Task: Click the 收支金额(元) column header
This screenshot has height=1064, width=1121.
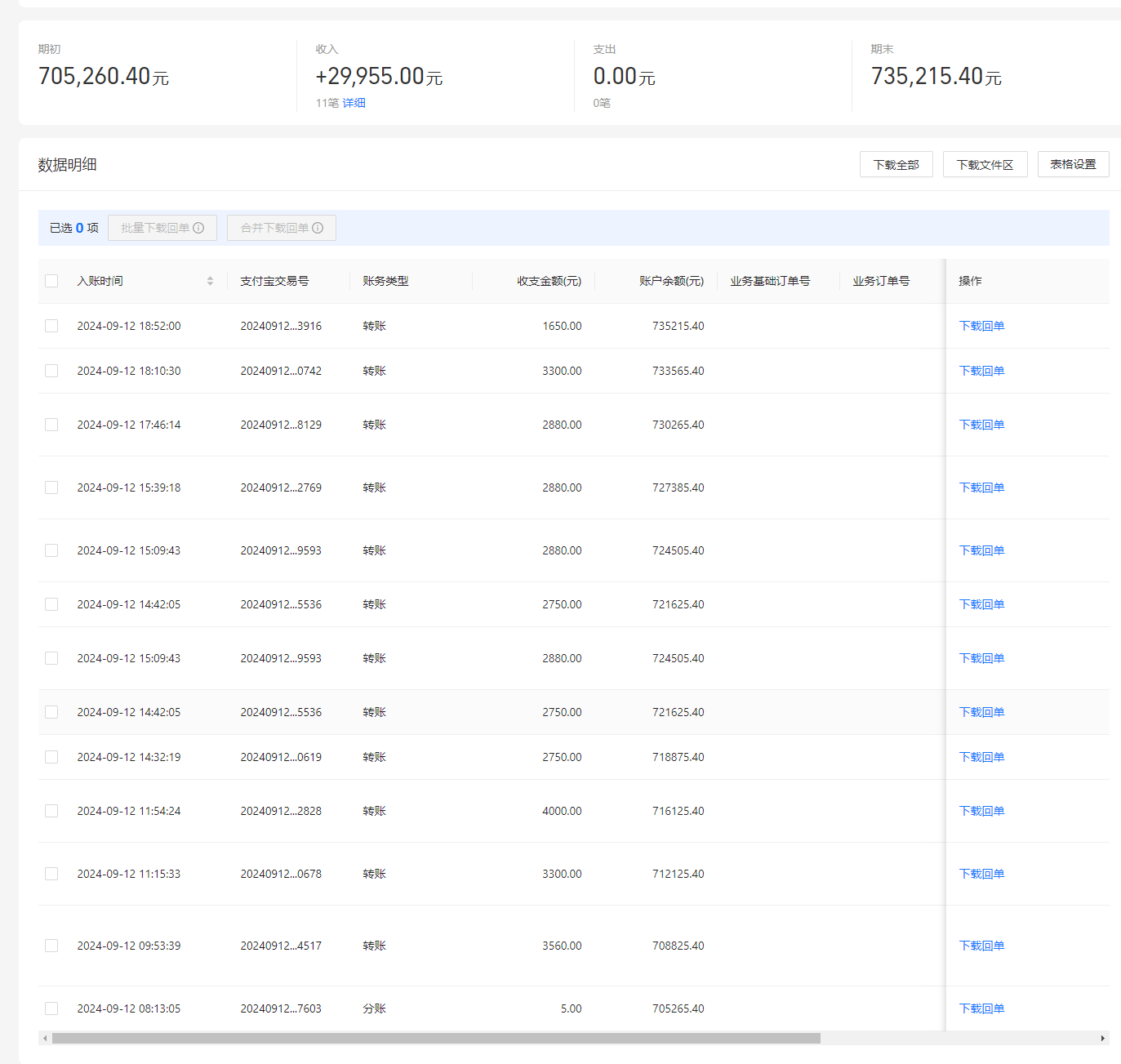Action: coord(549,281)
